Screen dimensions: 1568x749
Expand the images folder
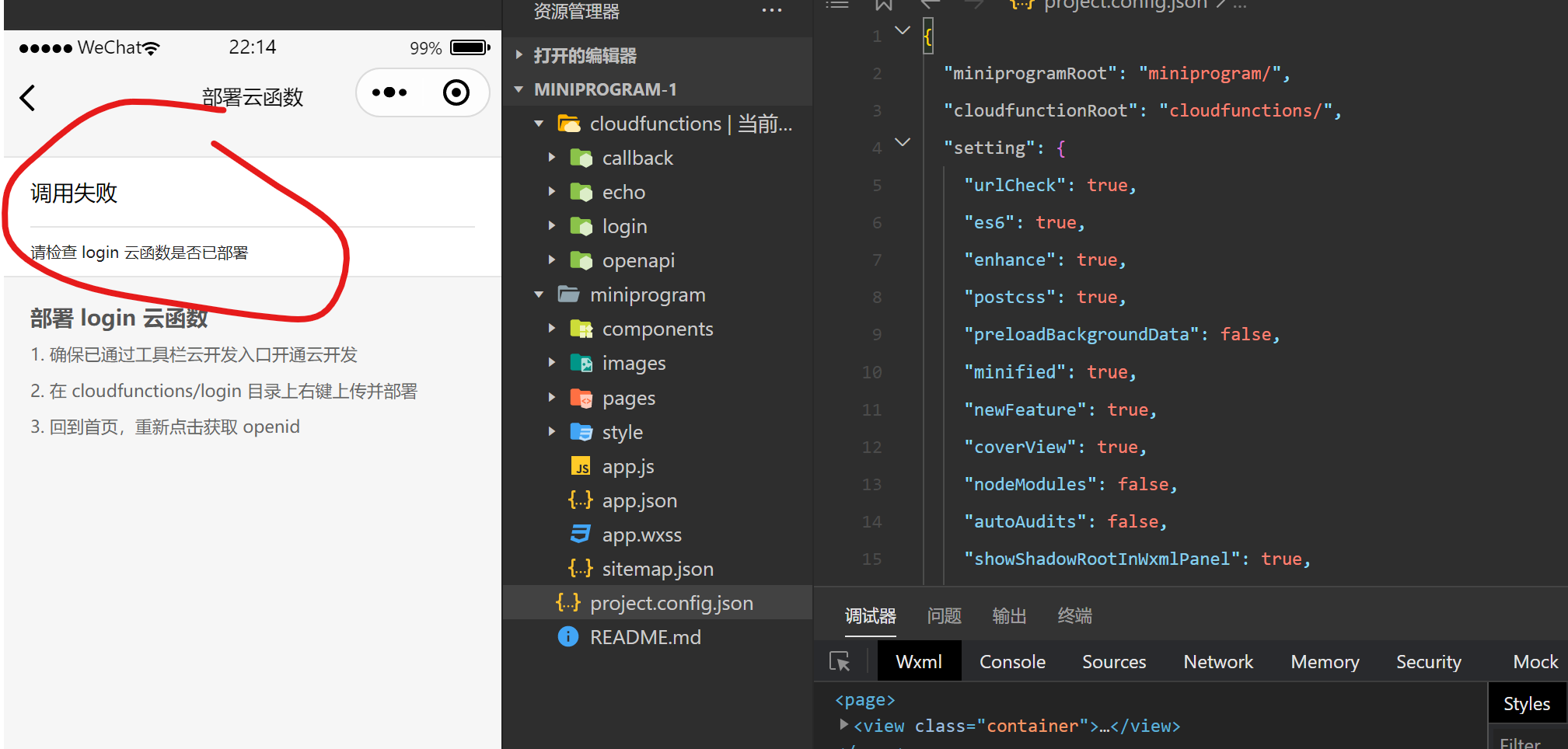(552, 363)
